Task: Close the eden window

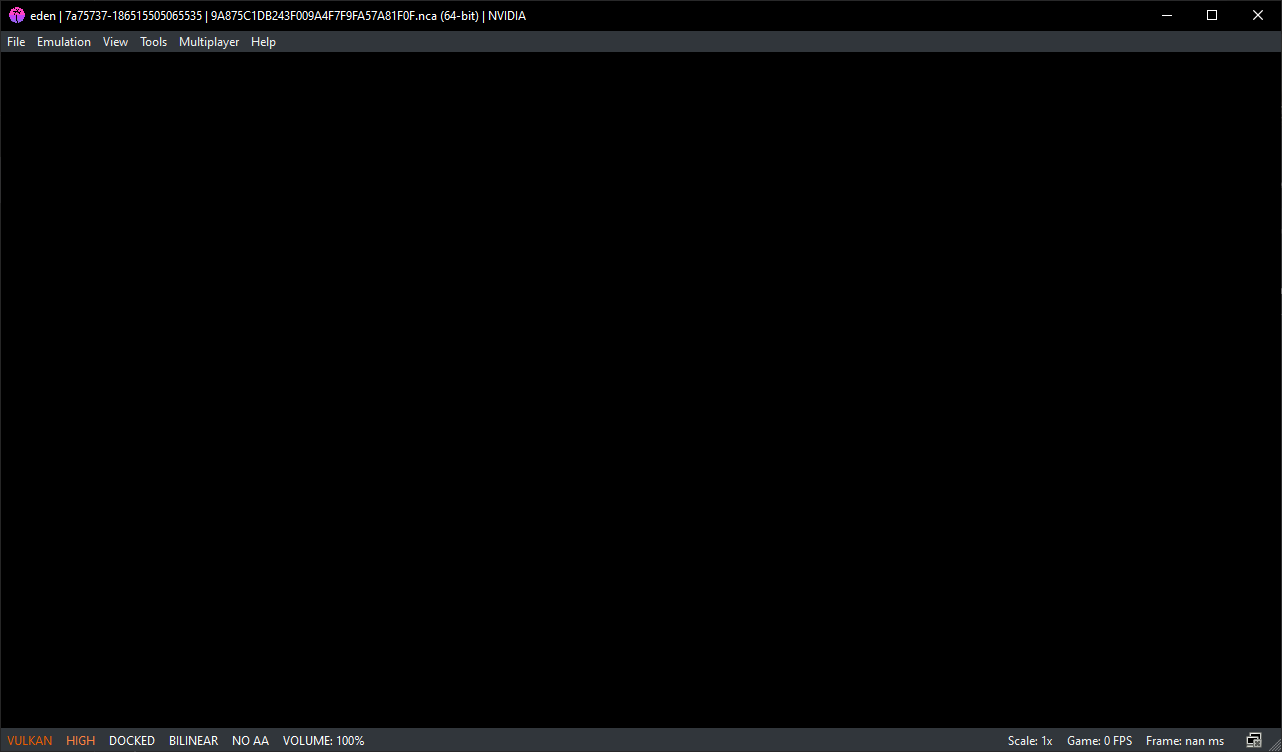Action: [1258, 16]
